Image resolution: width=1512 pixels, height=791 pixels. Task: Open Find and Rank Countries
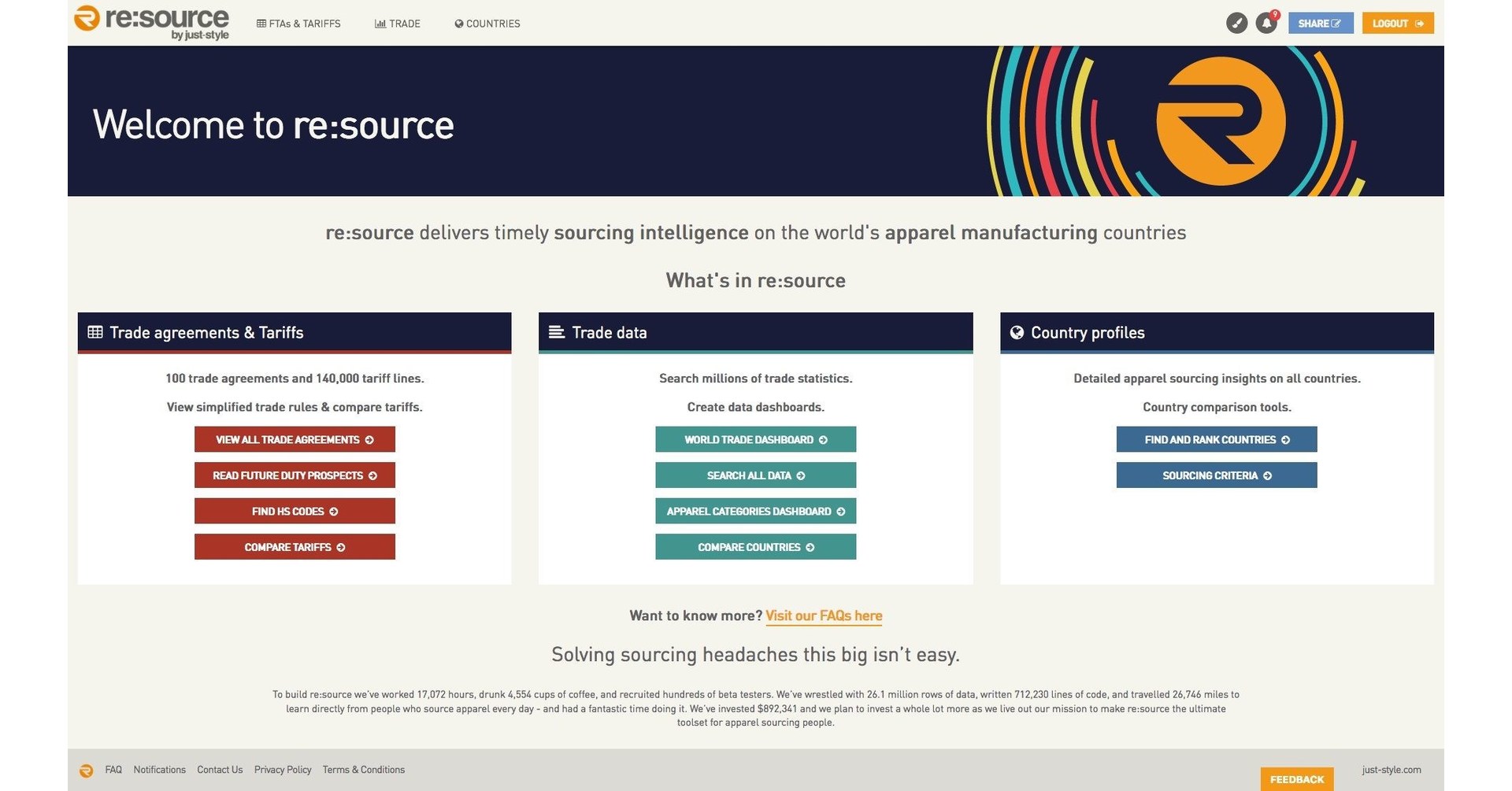tap(1215, 439)
